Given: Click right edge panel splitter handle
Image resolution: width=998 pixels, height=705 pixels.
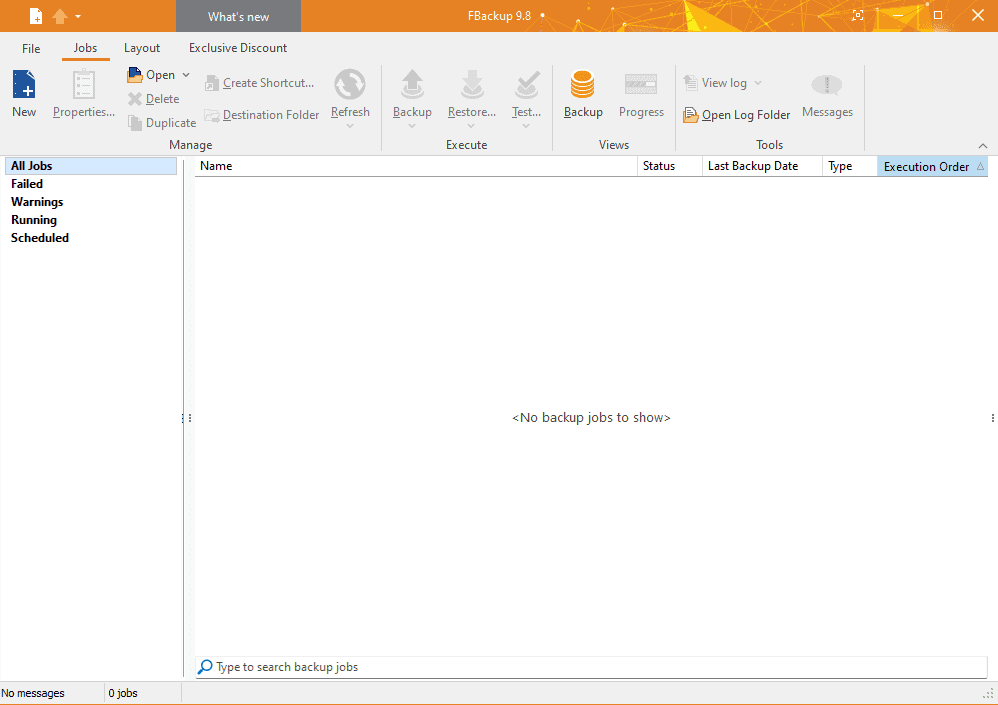Looking at the screenshot, I should pyautogui.click(x=992, y=418).
